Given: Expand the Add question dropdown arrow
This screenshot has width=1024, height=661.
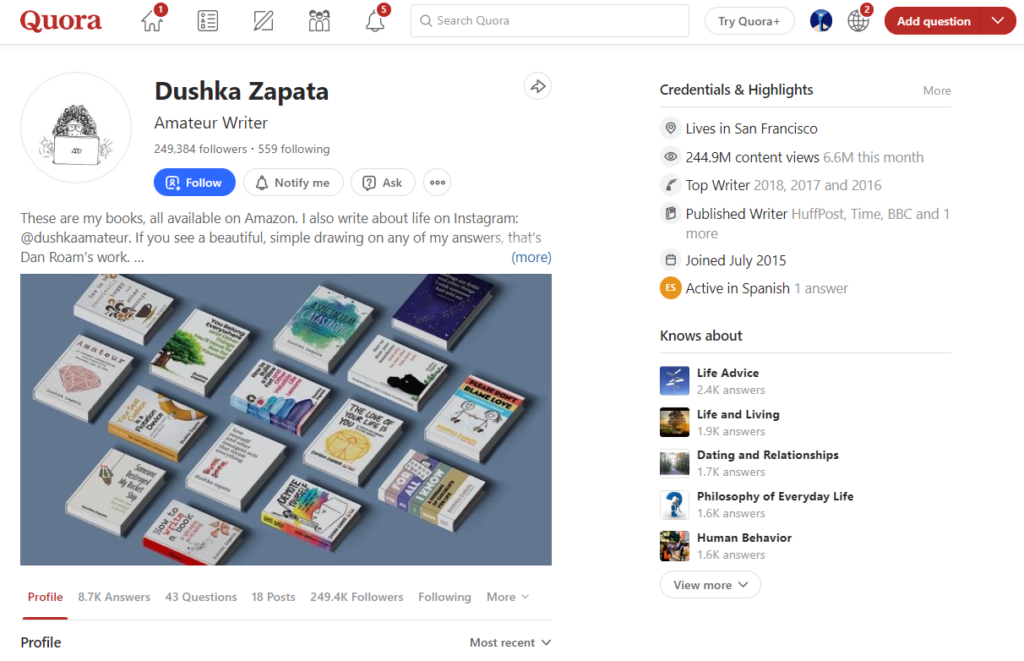Looking at the screenshot, I should point(998,21).
